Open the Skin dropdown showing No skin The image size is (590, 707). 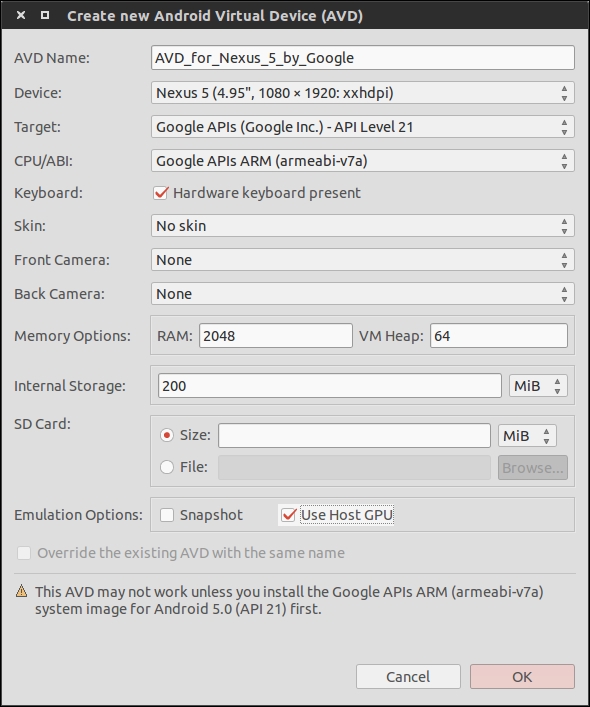(363, 225)
